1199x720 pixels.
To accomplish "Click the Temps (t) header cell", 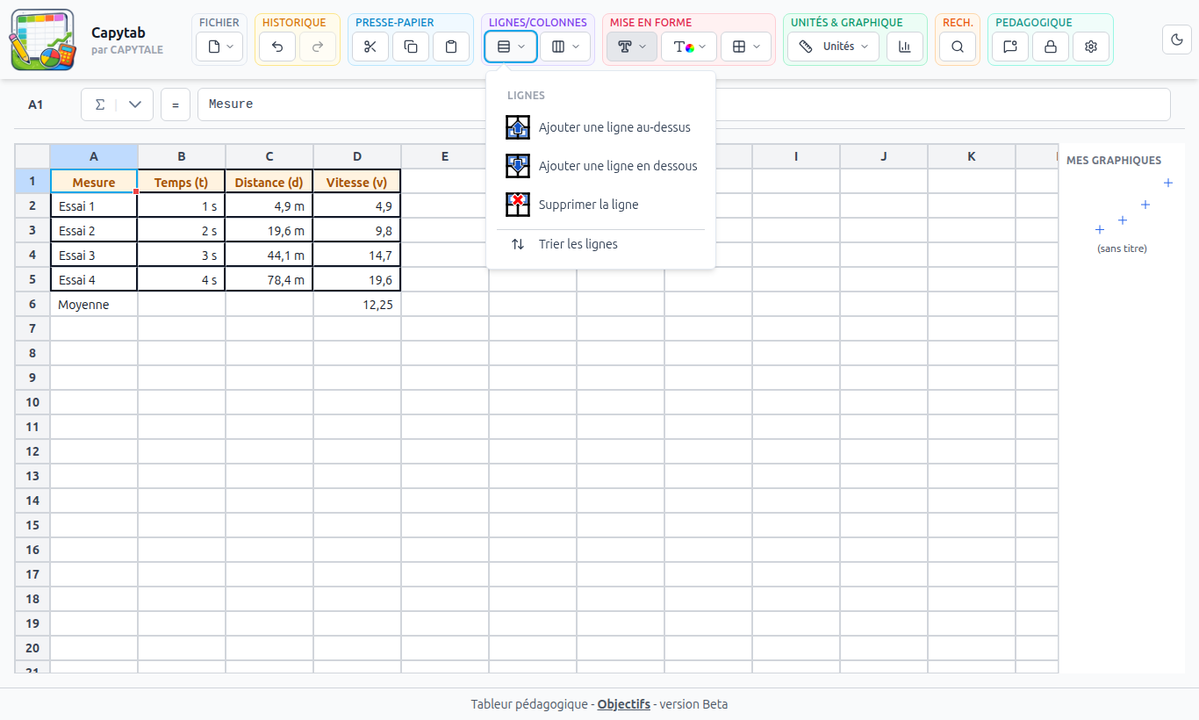I will [x=181, y=182].
